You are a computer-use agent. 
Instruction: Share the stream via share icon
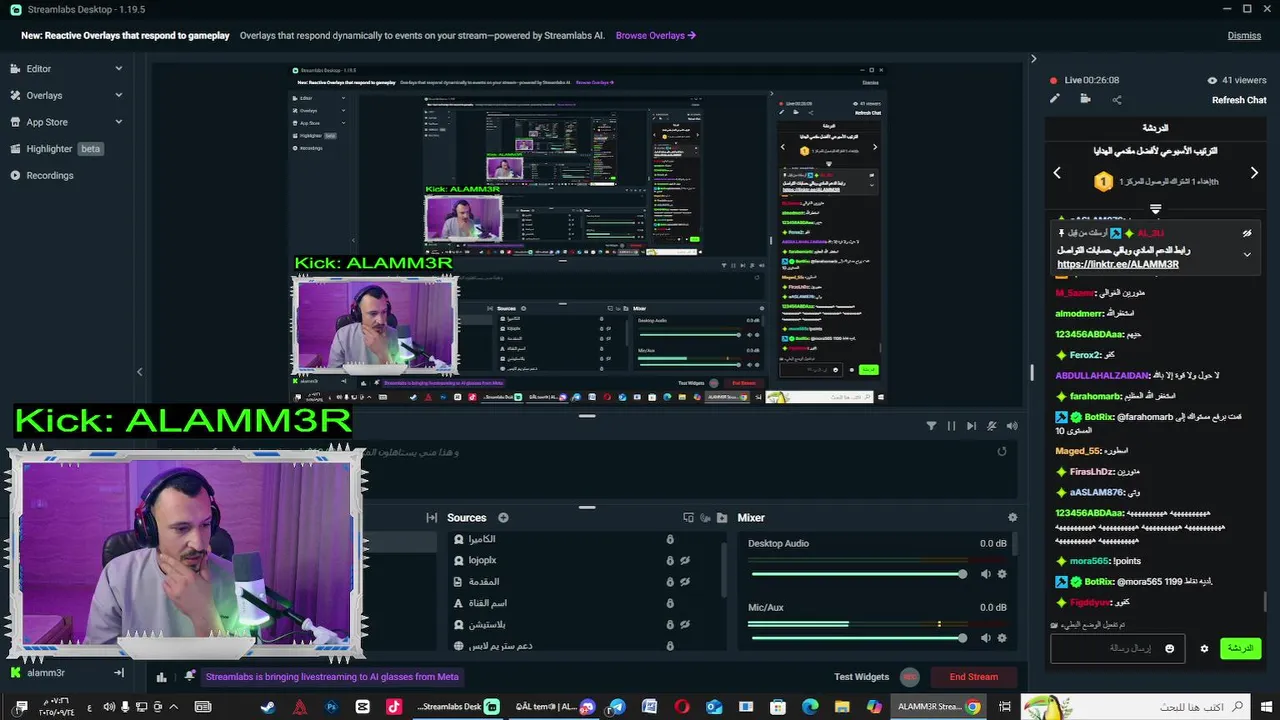pyautogui.click(x=1117, y=99)
